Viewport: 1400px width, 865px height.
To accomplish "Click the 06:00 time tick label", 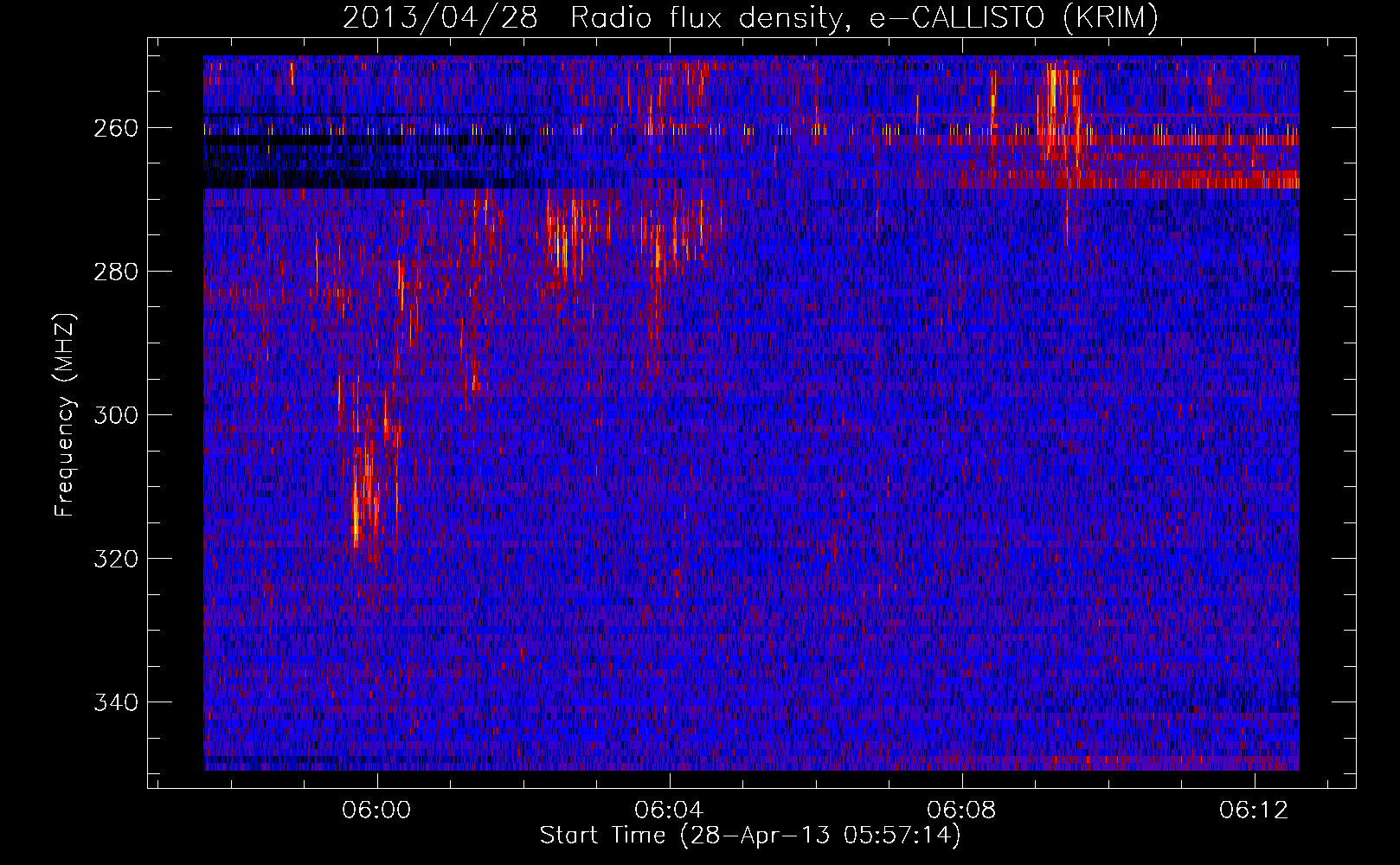I will tap(376, 811).
